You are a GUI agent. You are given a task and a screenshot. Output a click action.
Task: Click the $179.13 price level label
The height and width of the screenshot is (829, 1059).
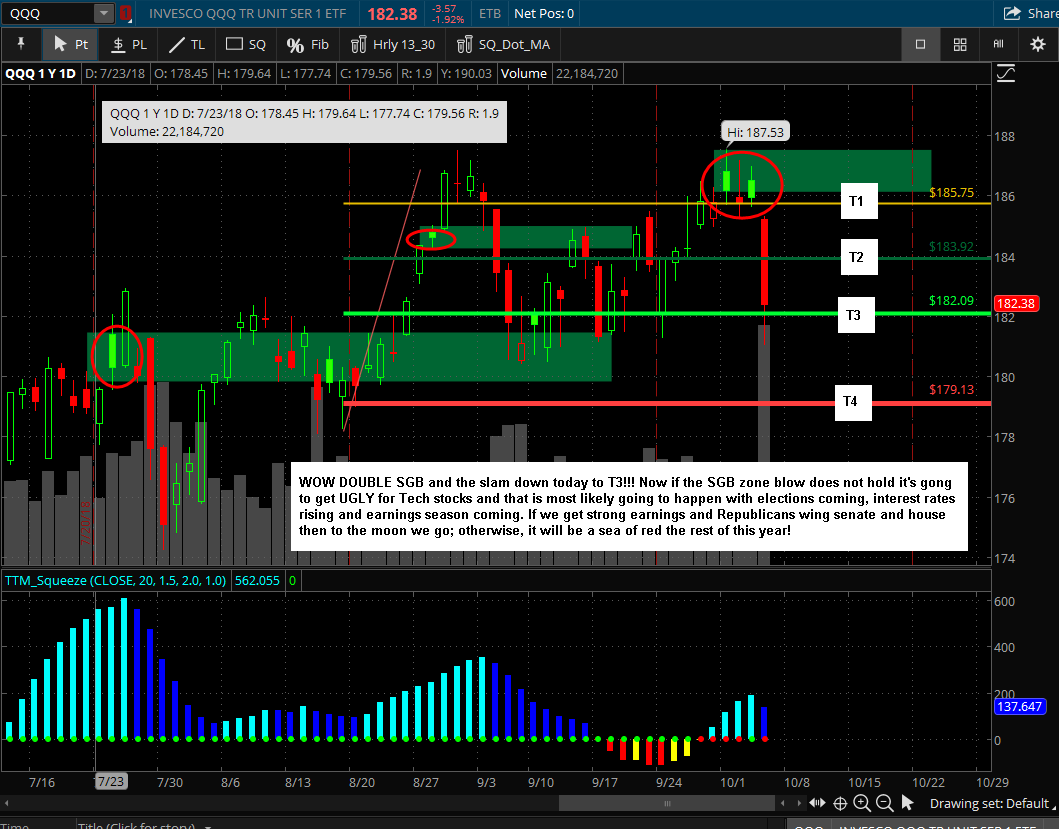coord(952,389)
